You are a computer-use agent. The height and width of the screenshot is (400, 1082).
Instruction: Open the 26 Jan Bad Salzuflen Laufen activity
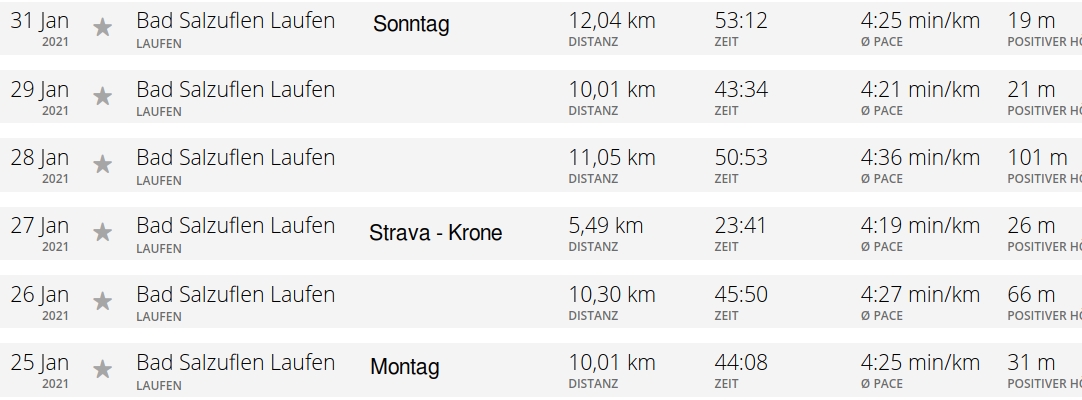(235, 294)
